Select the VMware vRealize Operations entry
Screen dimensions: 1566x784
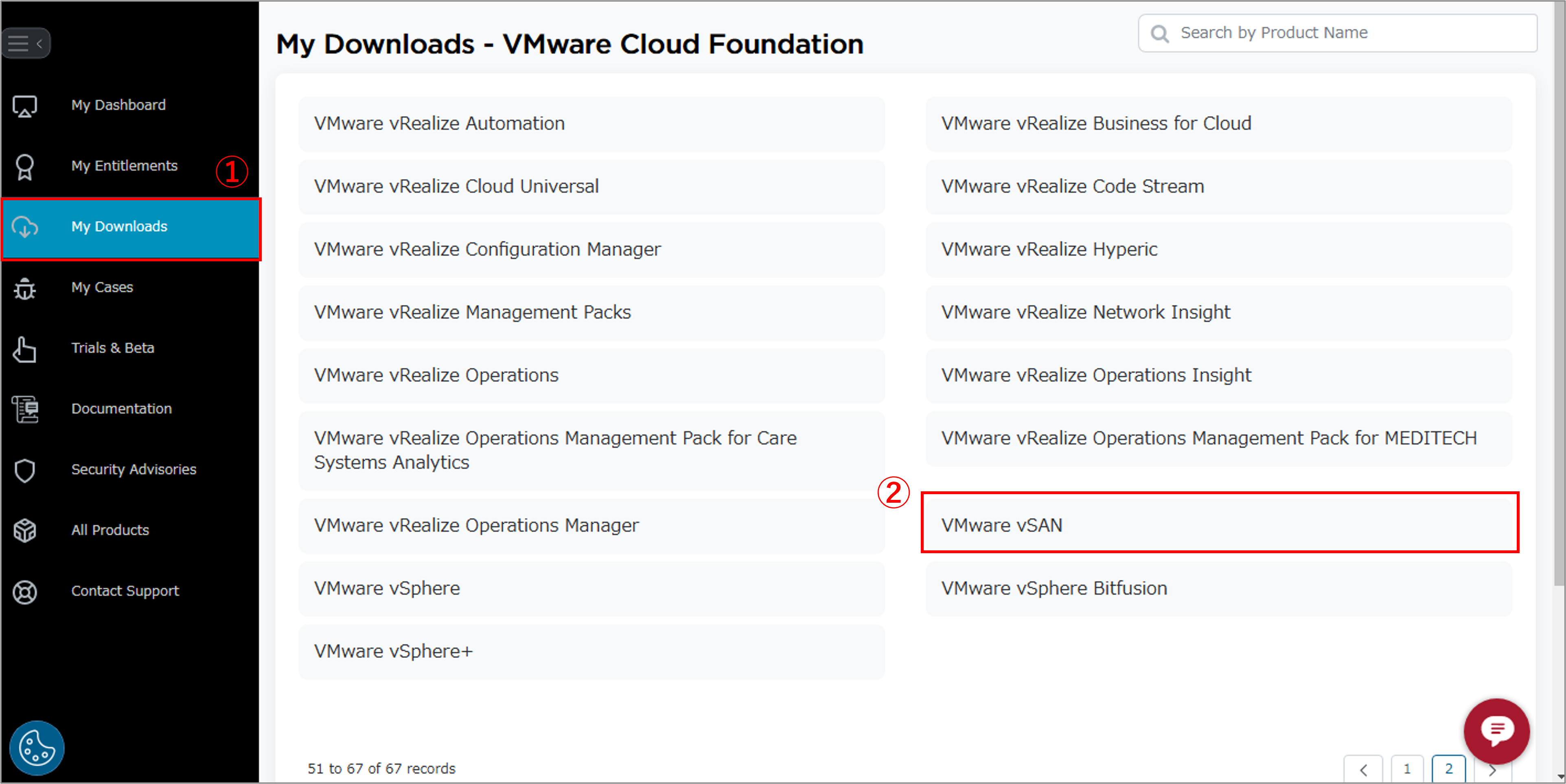[591, 376]
